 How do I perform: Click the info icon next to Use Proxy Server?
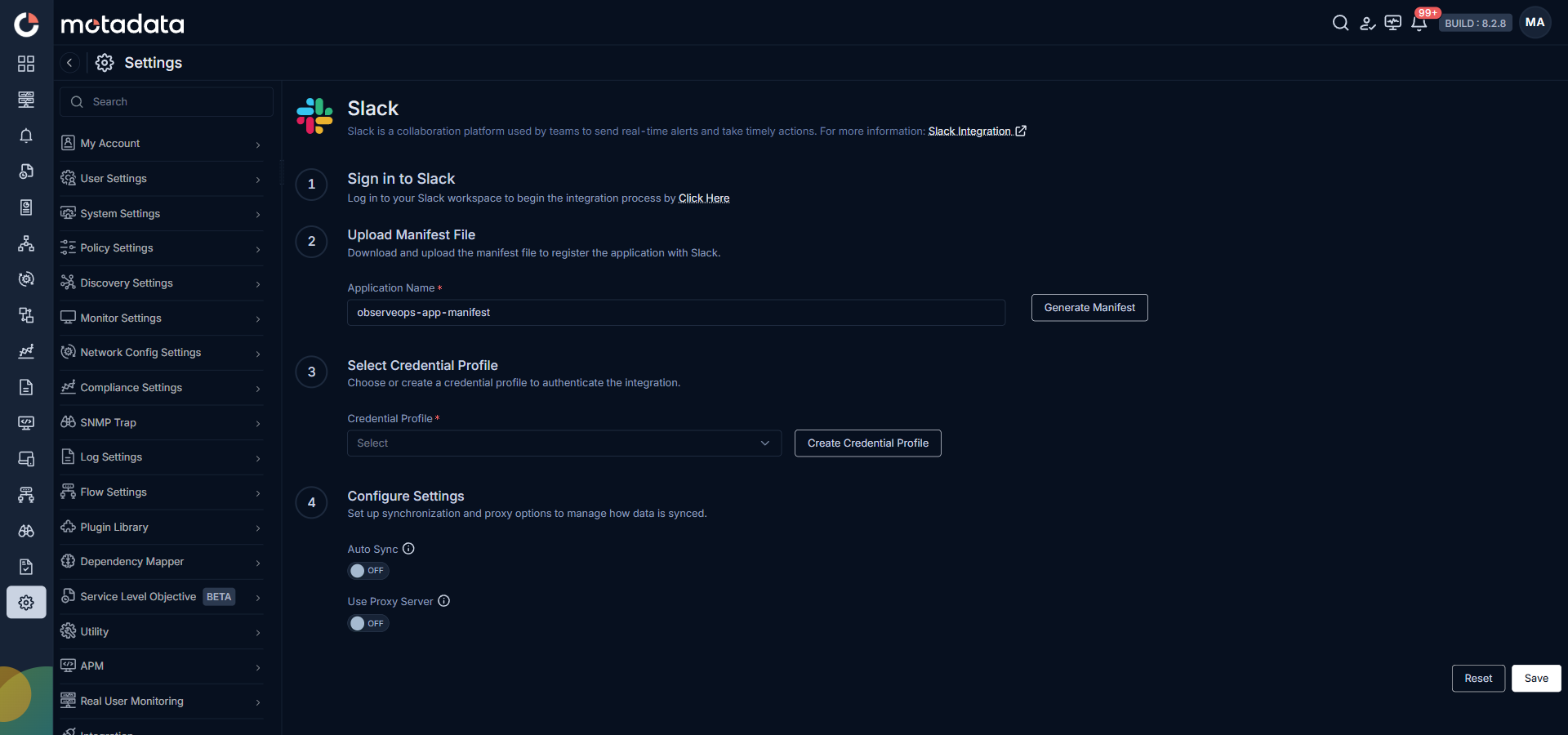[443, 601]
